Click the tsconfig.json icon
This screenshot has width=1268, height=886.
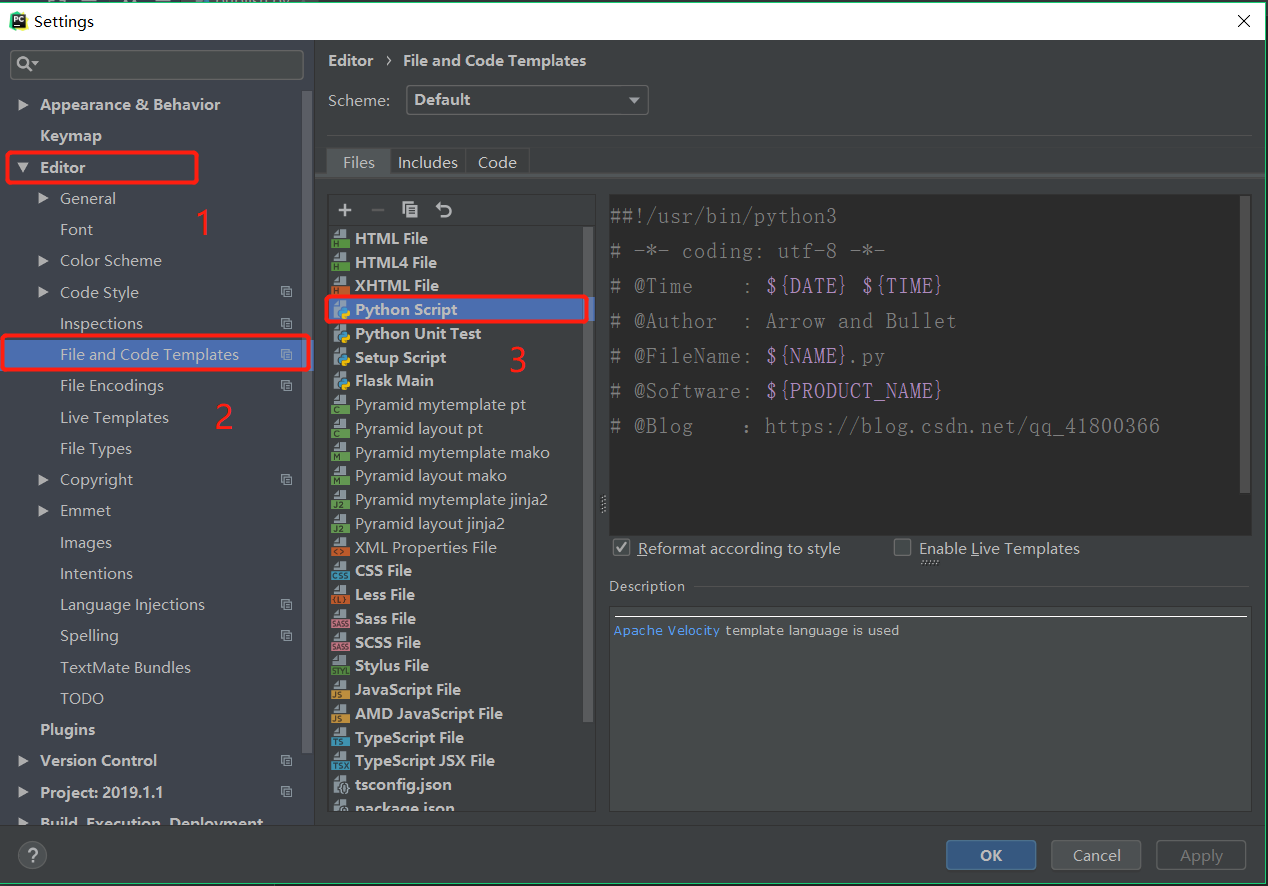click(x=340, y=785)
